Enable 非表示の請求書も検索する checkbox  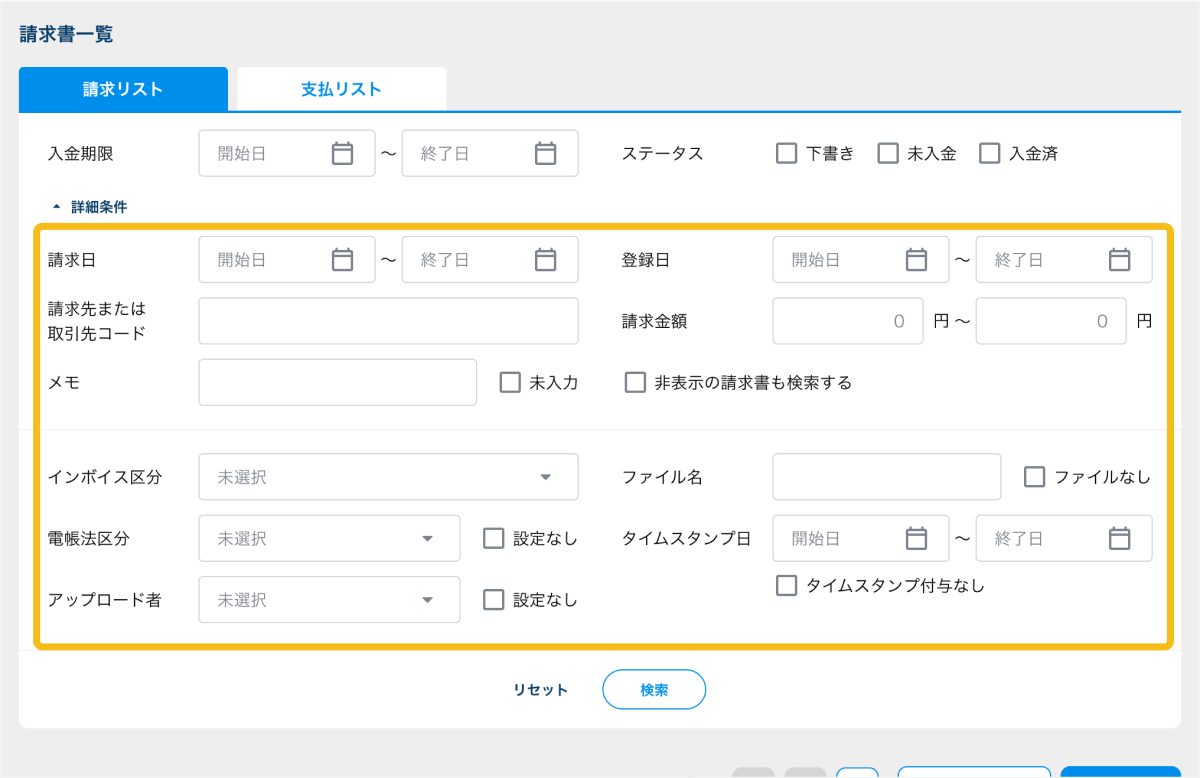click(x=635, y=383)
